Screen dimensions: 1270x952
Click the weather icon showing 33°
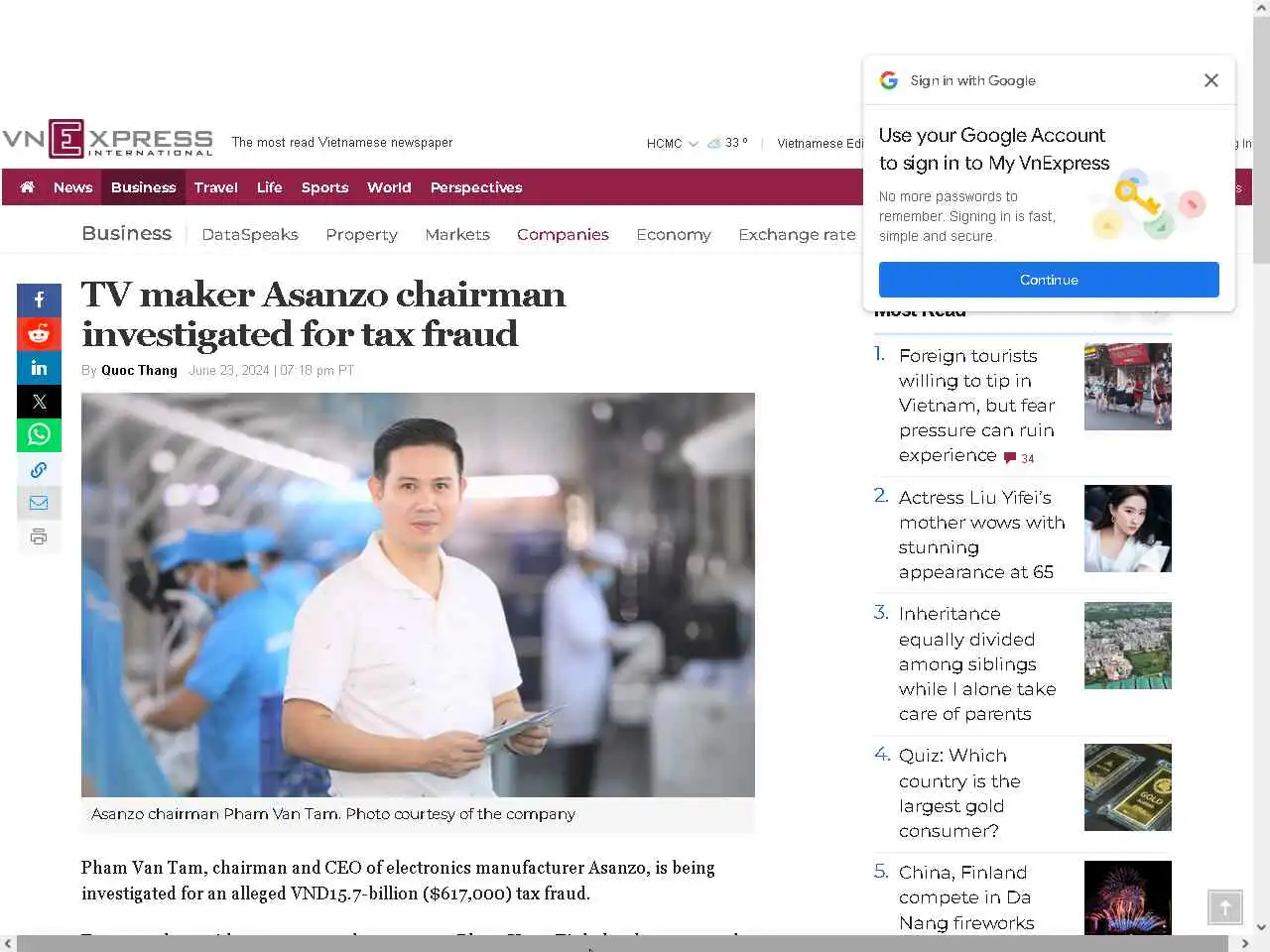[714, 143]
